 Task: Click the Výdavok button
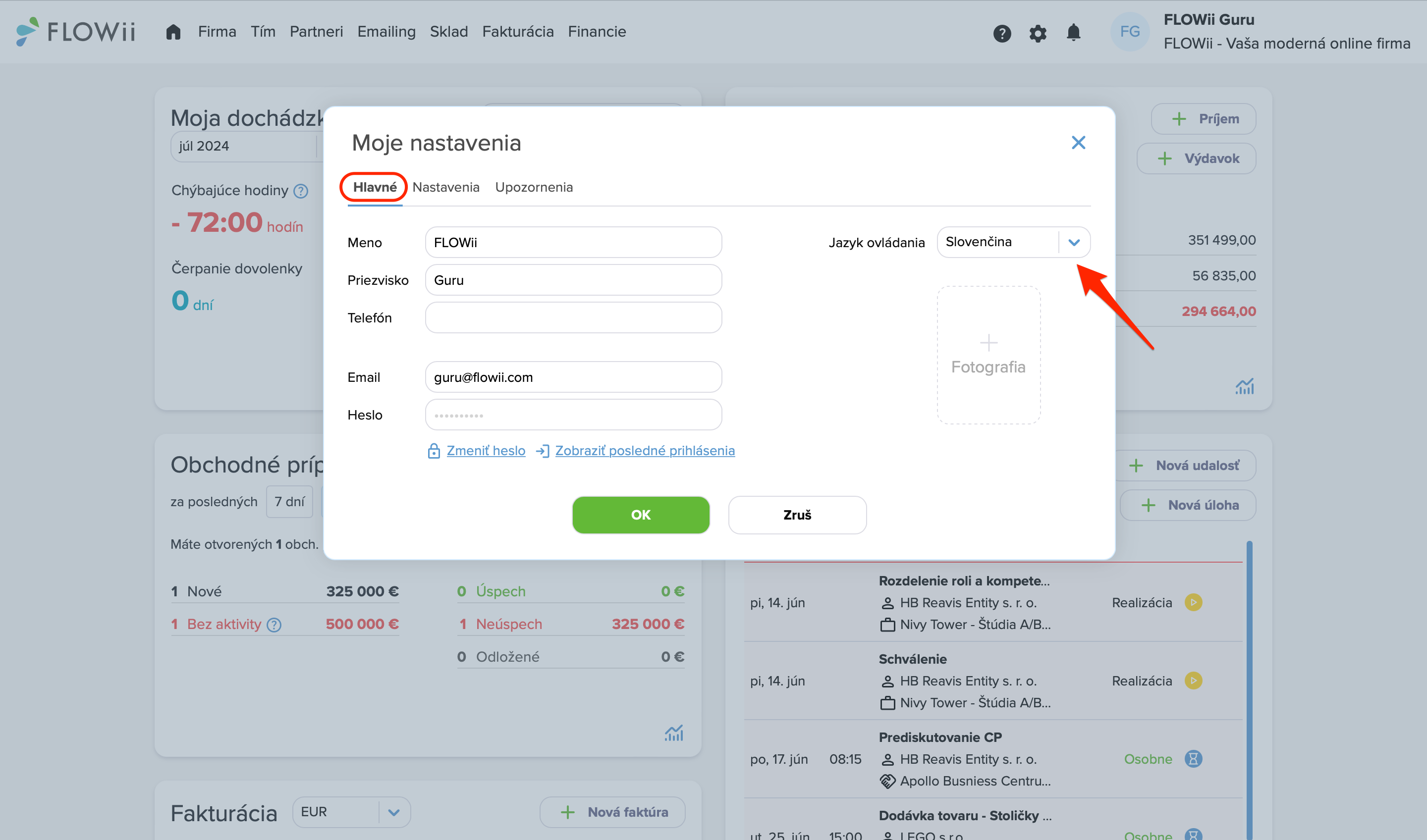1196,158
